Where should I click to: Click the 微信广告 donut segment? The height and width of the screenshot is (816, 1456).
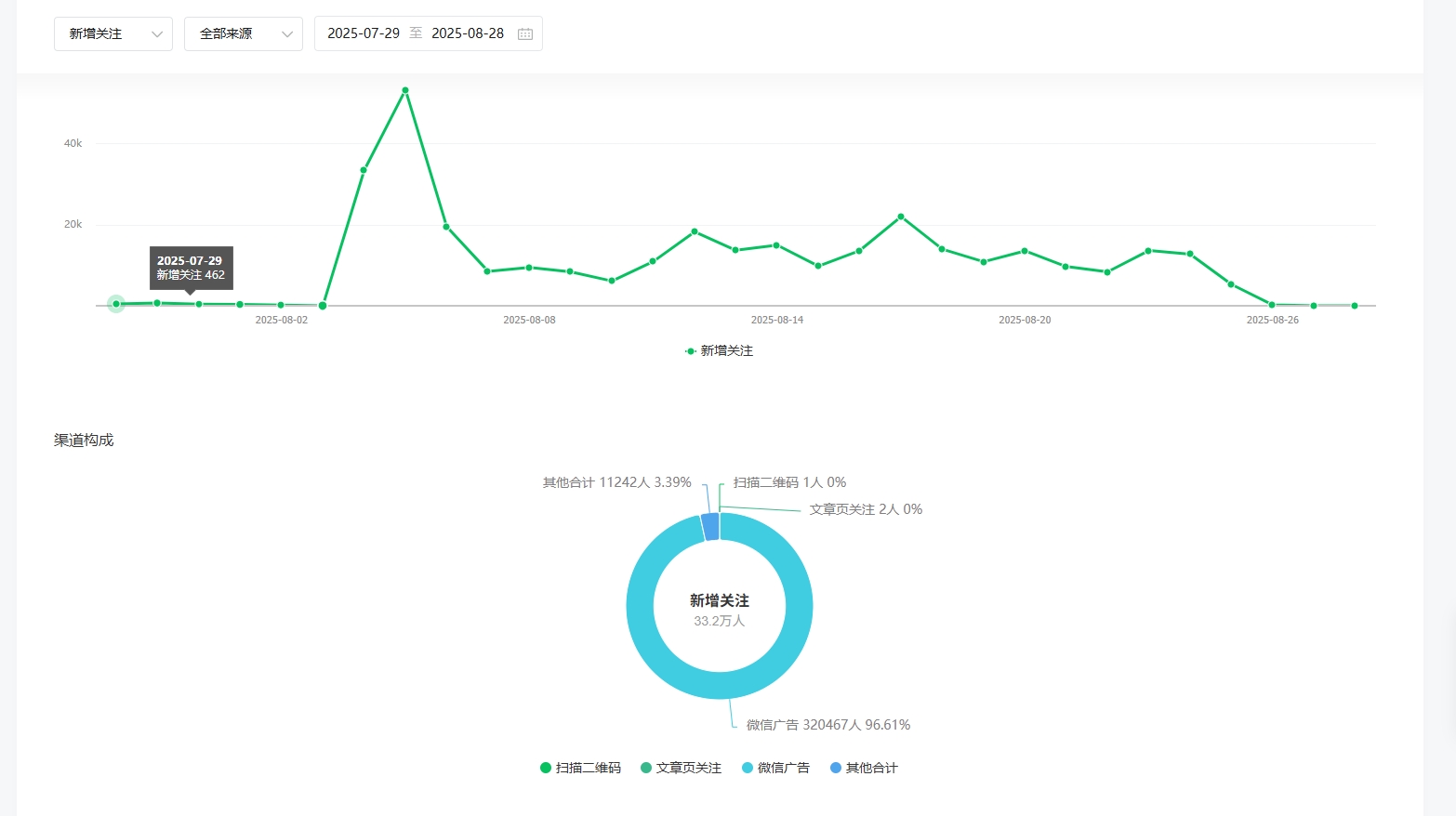click(x=720, y=685)
